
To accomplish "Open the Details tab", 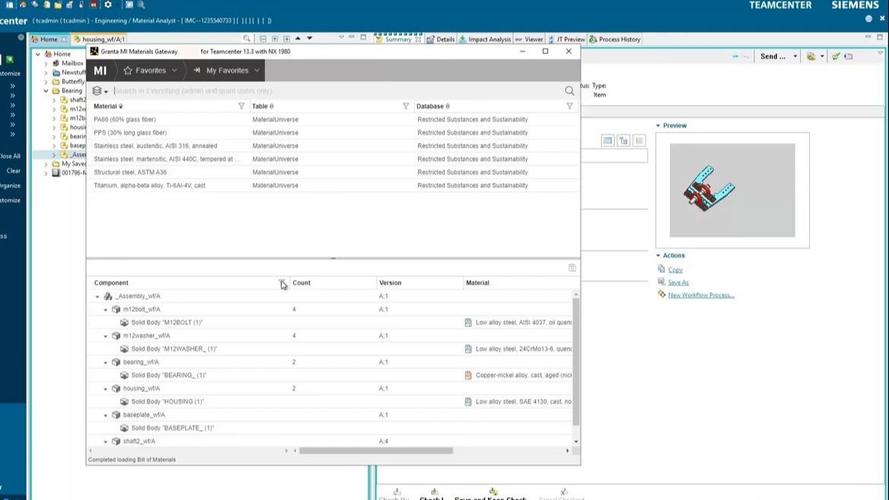I will point(441,39).
